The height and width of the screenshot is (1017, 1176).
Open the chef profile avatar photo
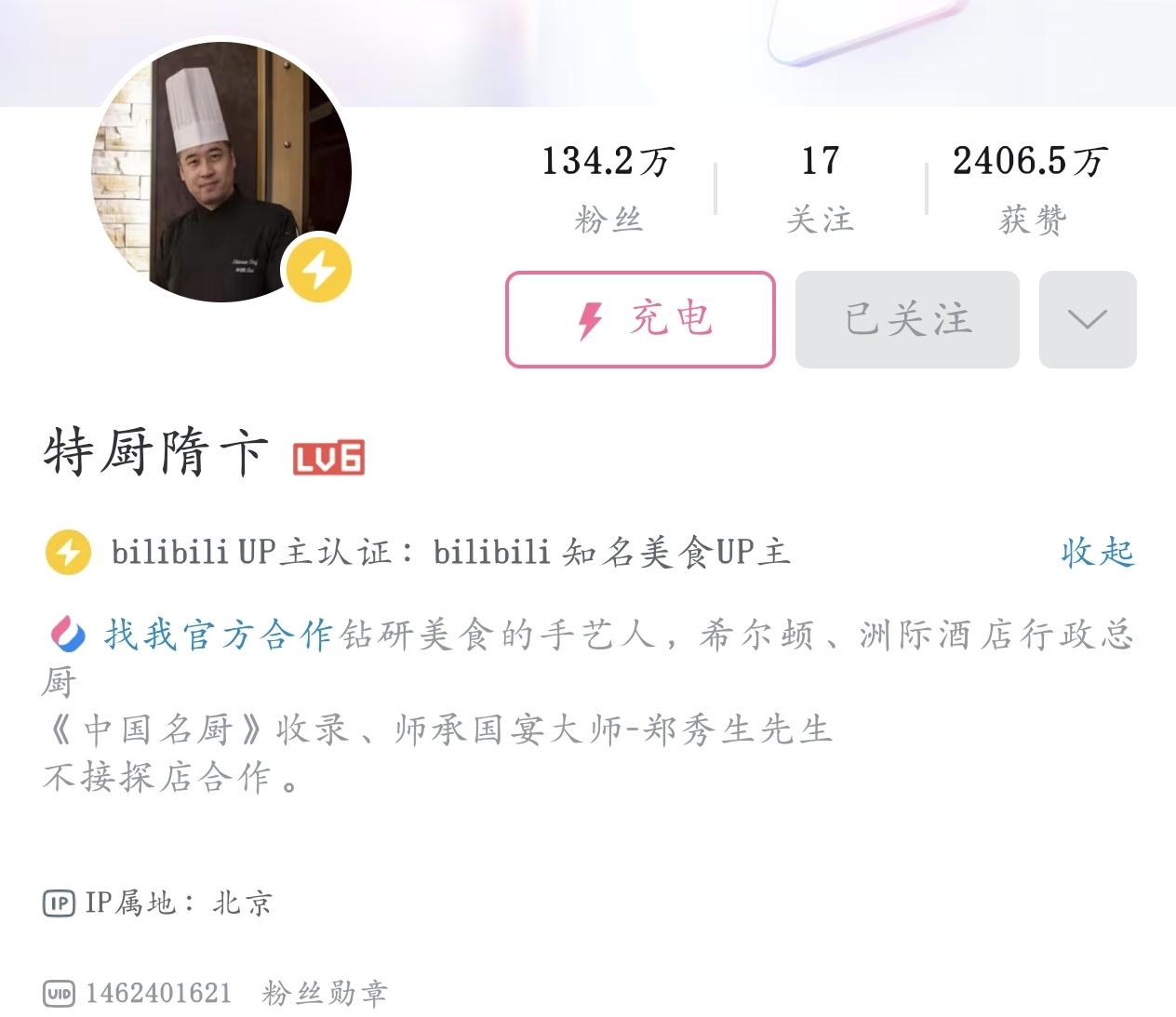pos(221,171)
